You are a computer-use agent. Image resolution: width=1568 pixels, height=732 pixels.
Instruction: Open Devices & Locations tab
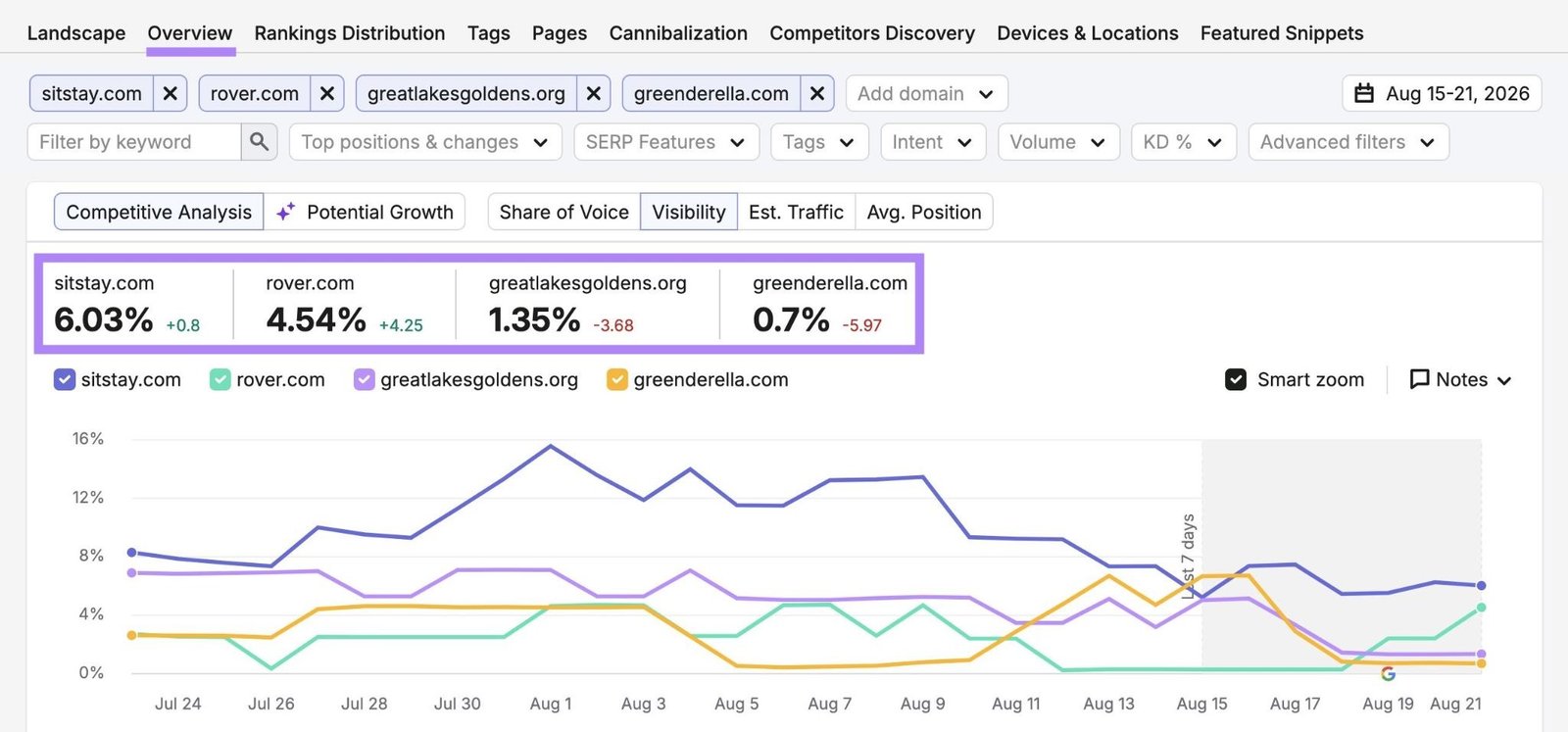tap(1088, 33)
